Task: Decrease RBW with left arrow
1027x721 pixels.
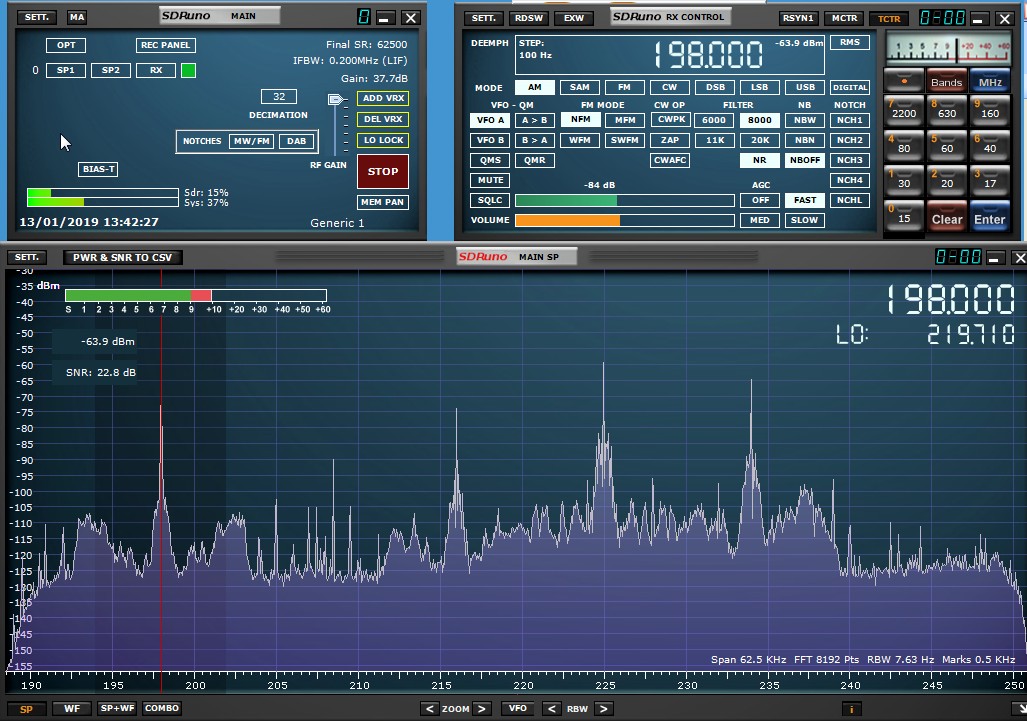Action: 552,709
